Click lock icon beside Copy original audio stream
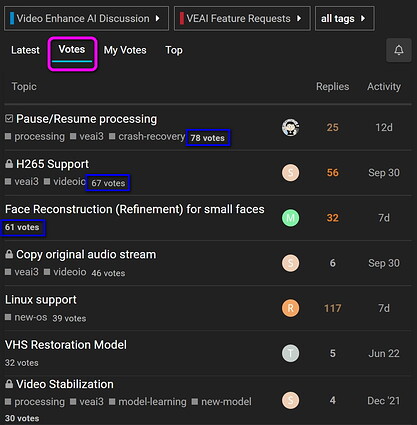417x425 pixels. pyautogui.click(x=9, y=254)
